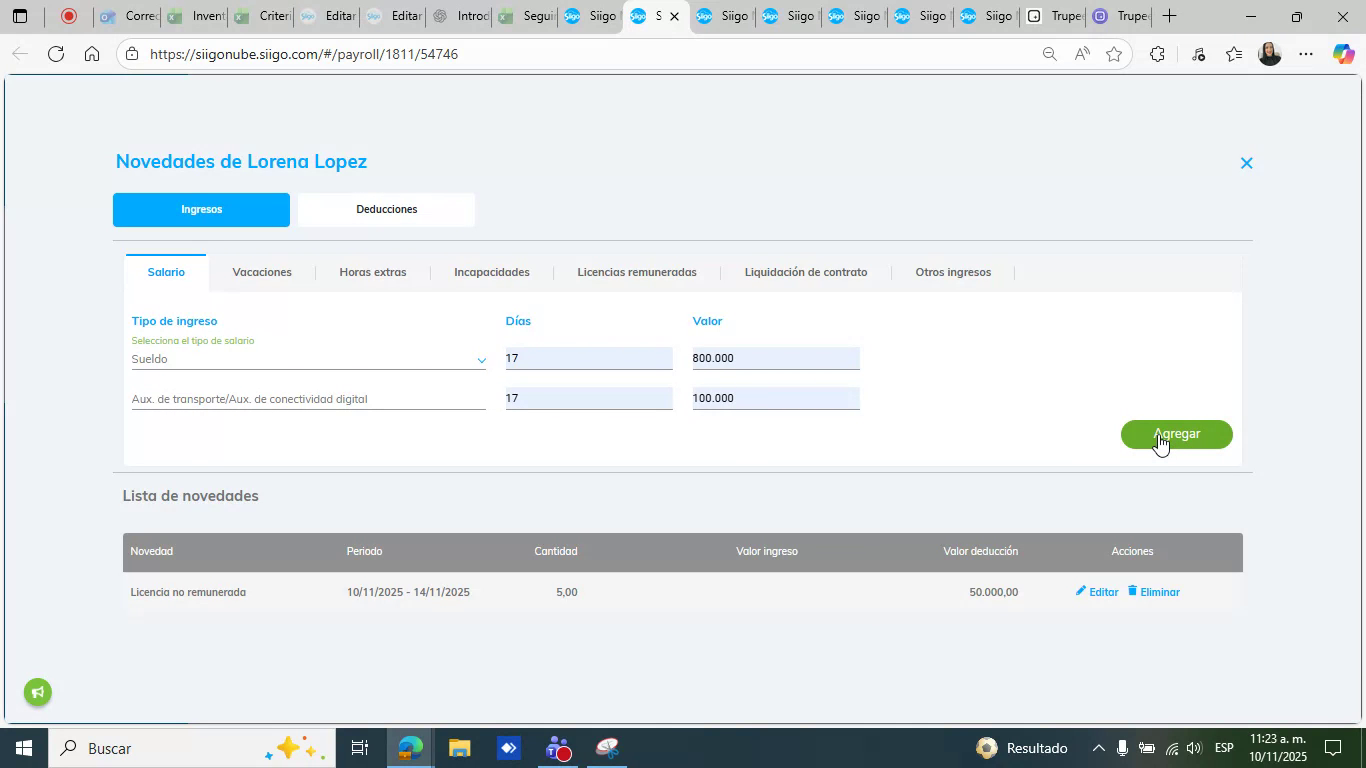1366x768 pixels.
Task: Close the Novedades de Lorena Lopez dialog
Action: 1246,163
